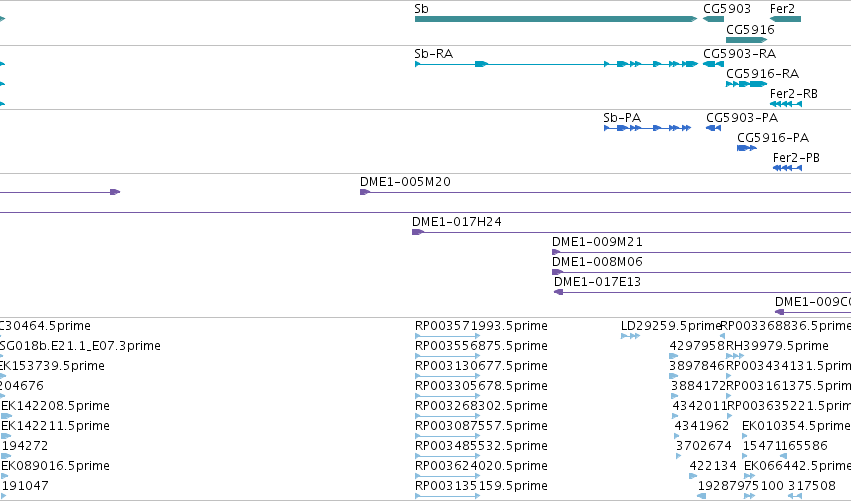Click the RP003135159.5prime EST arrow
Image resolution: width=851 pixels, height=501 pixels.
447,496
